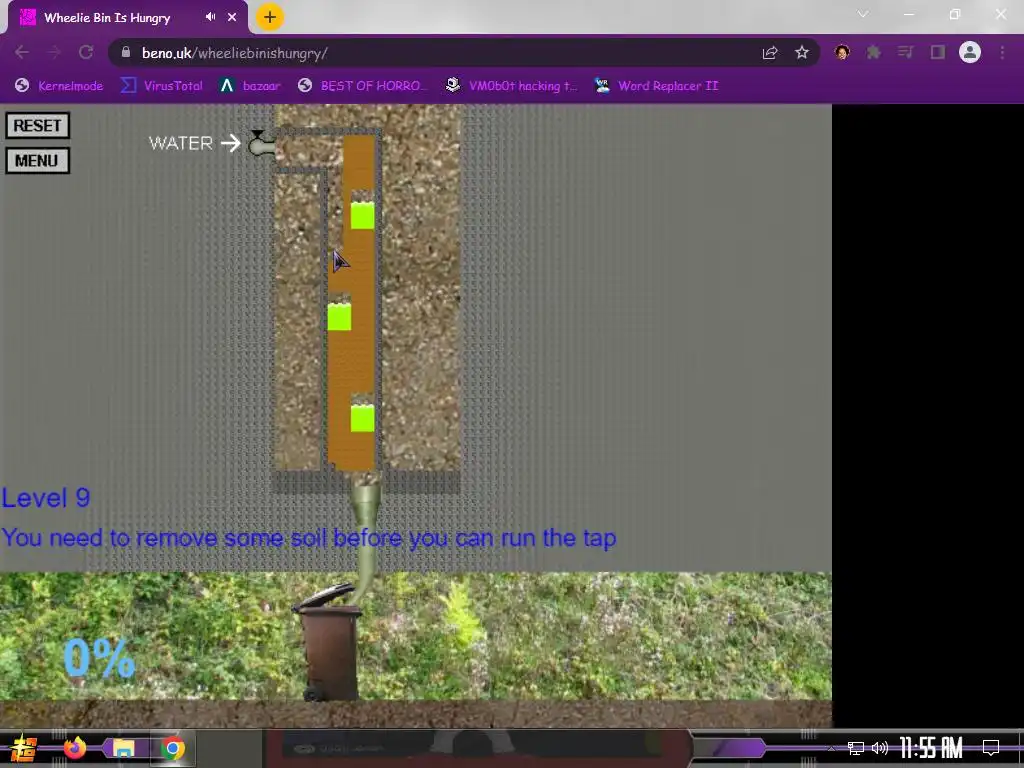Open the VM0b0t hacking bookmark
Image resolution: width=1024 pixels, height=768 pixels.
511,86
